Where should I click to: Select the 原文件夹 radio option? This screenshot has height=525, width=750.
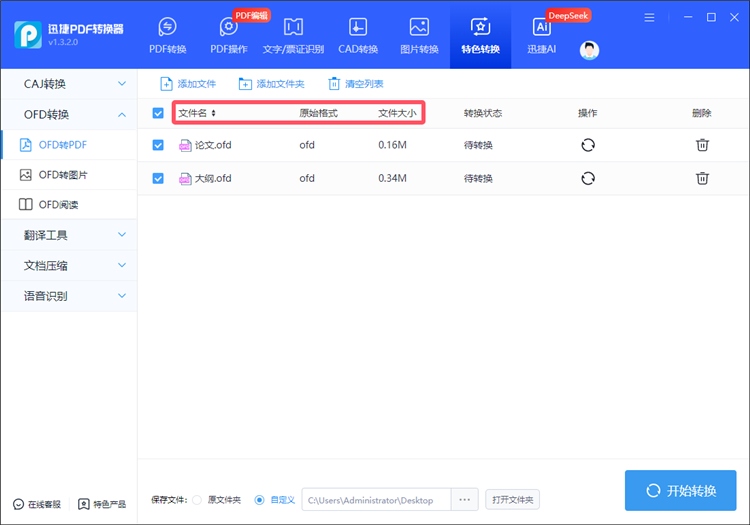tap(197, 500)
